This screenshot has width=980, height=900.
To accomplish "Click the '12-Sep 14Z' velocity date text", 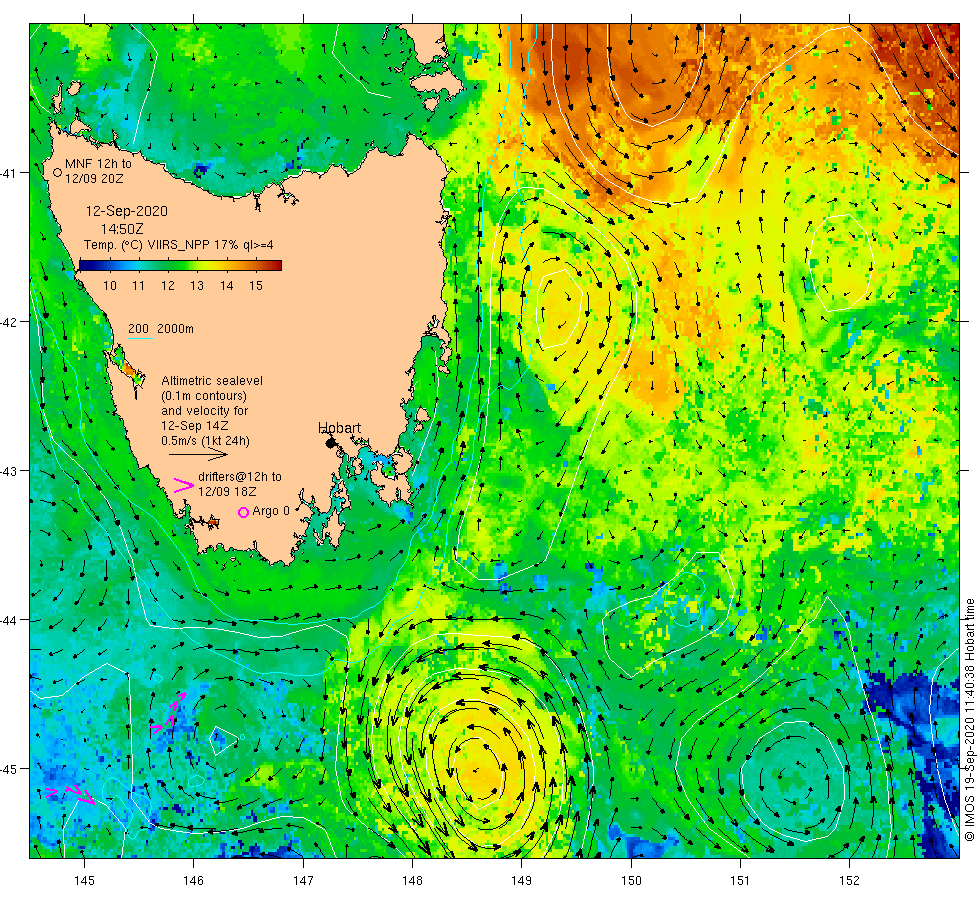I will click(x=194, y=426).
